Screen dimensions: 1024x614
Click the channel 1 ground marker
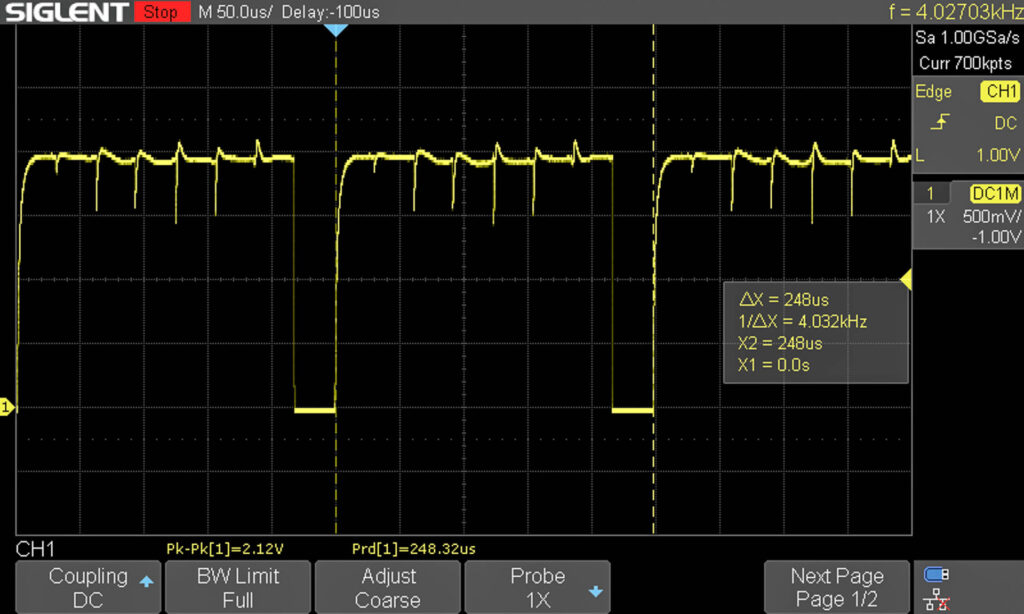pyautogui.click(x=7, y=408)
